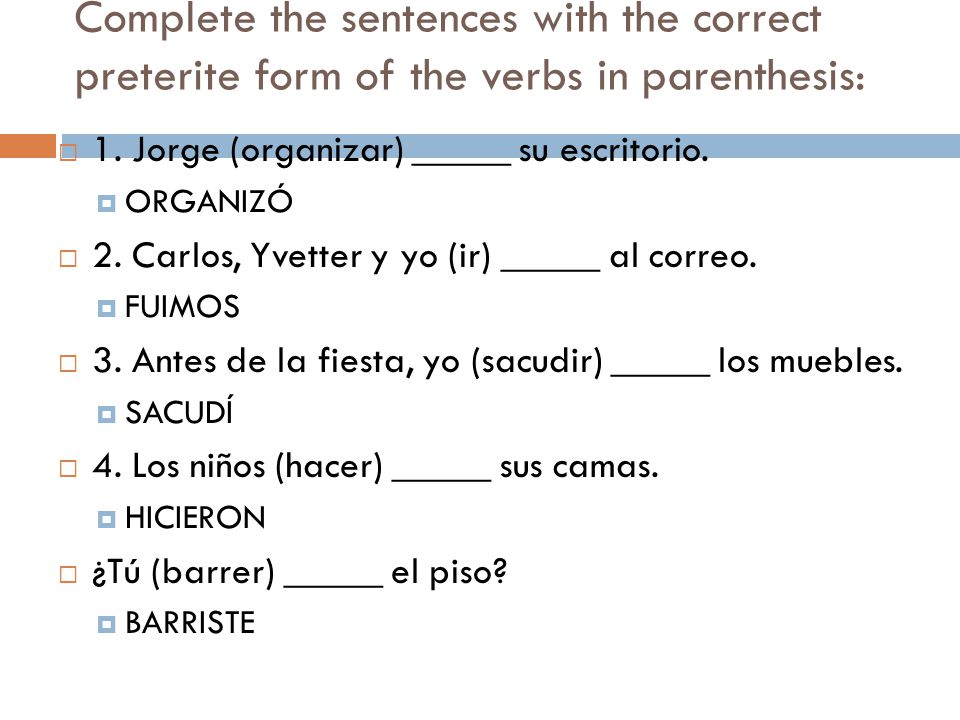Image resolution: width=960 pixels, height=720 pixels.
Task: Click the blue bullet beside BARRISTE
Action: tap(107, 624)
